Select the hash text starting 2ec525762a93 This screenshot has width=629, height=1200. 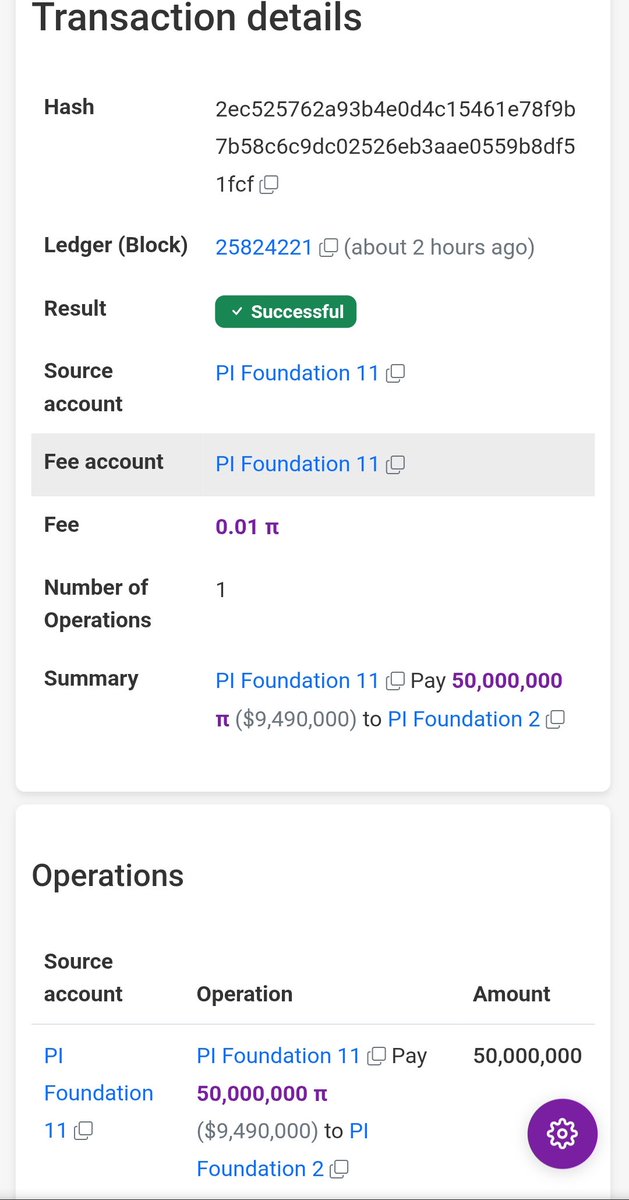(x=395, y=146)
